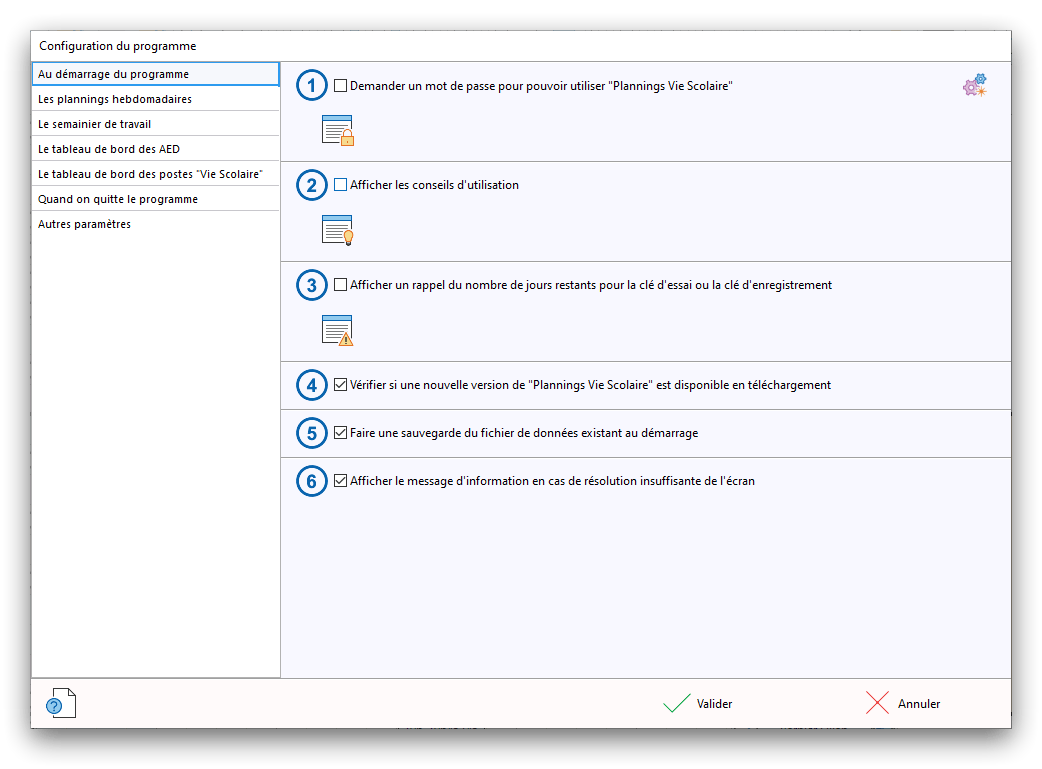Disable new version check checkbox

click(341, 385)
